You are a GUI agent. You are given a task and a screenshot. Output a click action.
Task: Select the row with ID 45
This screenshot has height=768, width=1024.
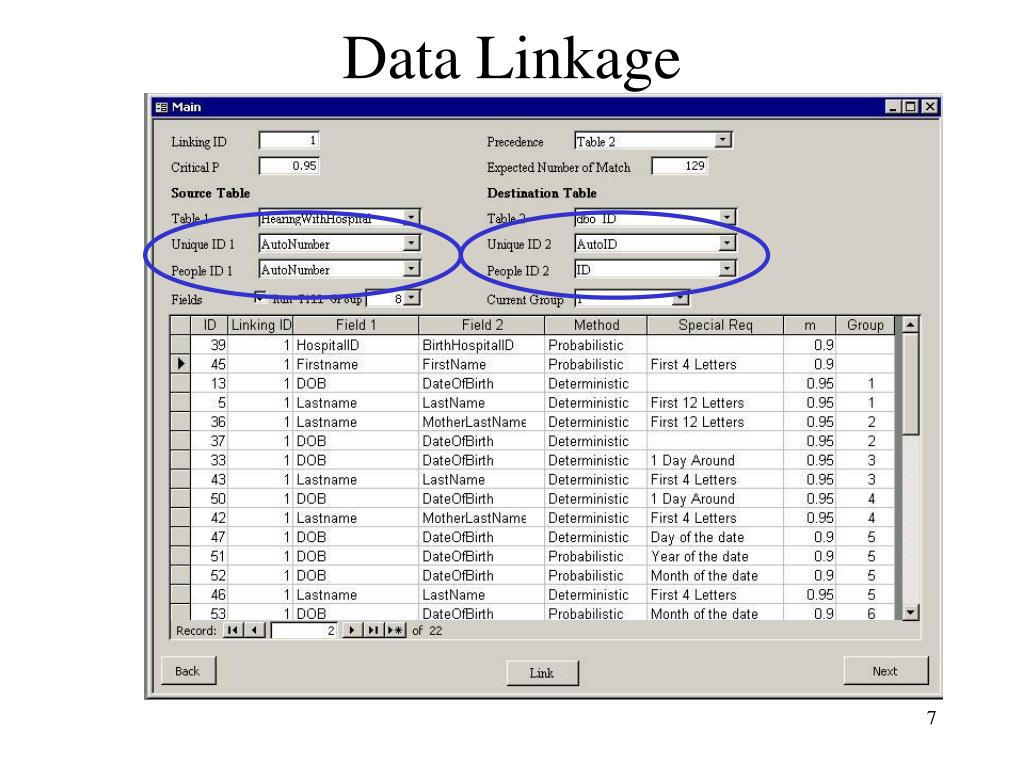click(180, 364)
